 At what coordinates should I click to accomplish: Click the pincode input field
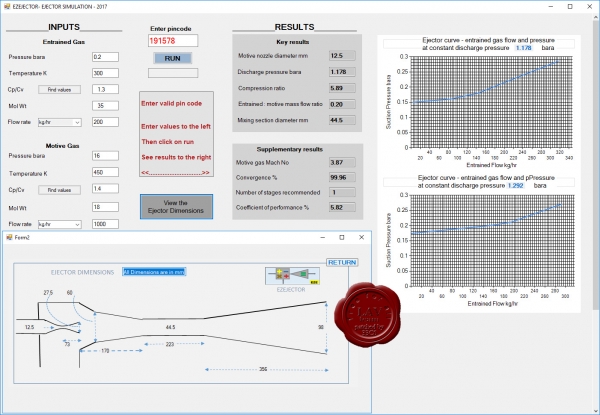pyautogui.click(x=173, y=41)
